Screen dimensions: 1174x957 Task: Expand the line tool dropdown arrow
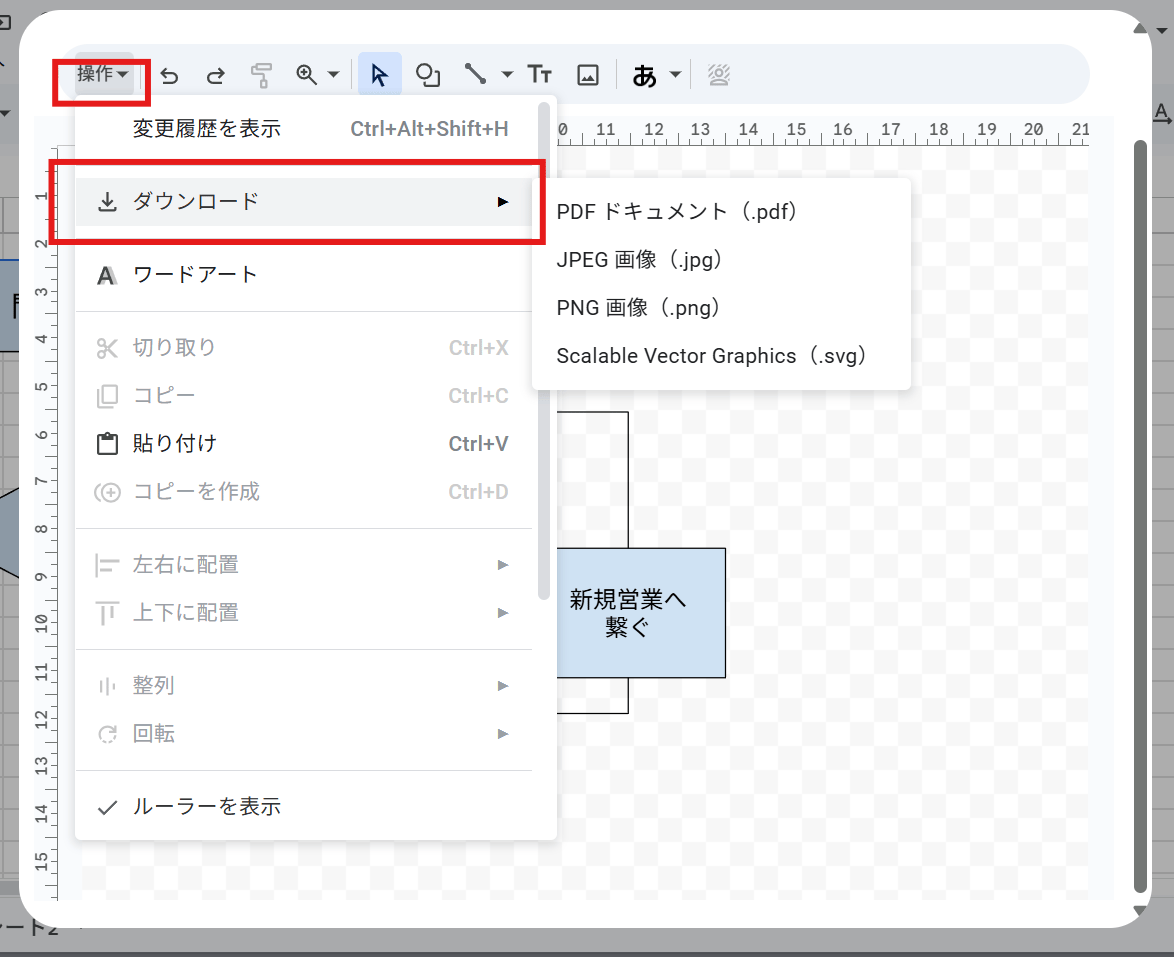506,74
